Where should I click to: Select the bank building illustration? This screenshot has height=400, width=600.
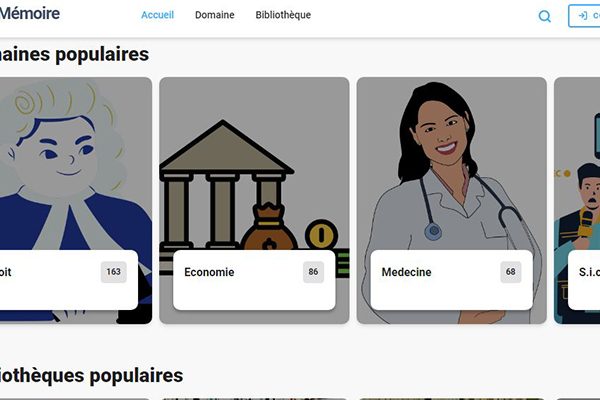(254, 165)
